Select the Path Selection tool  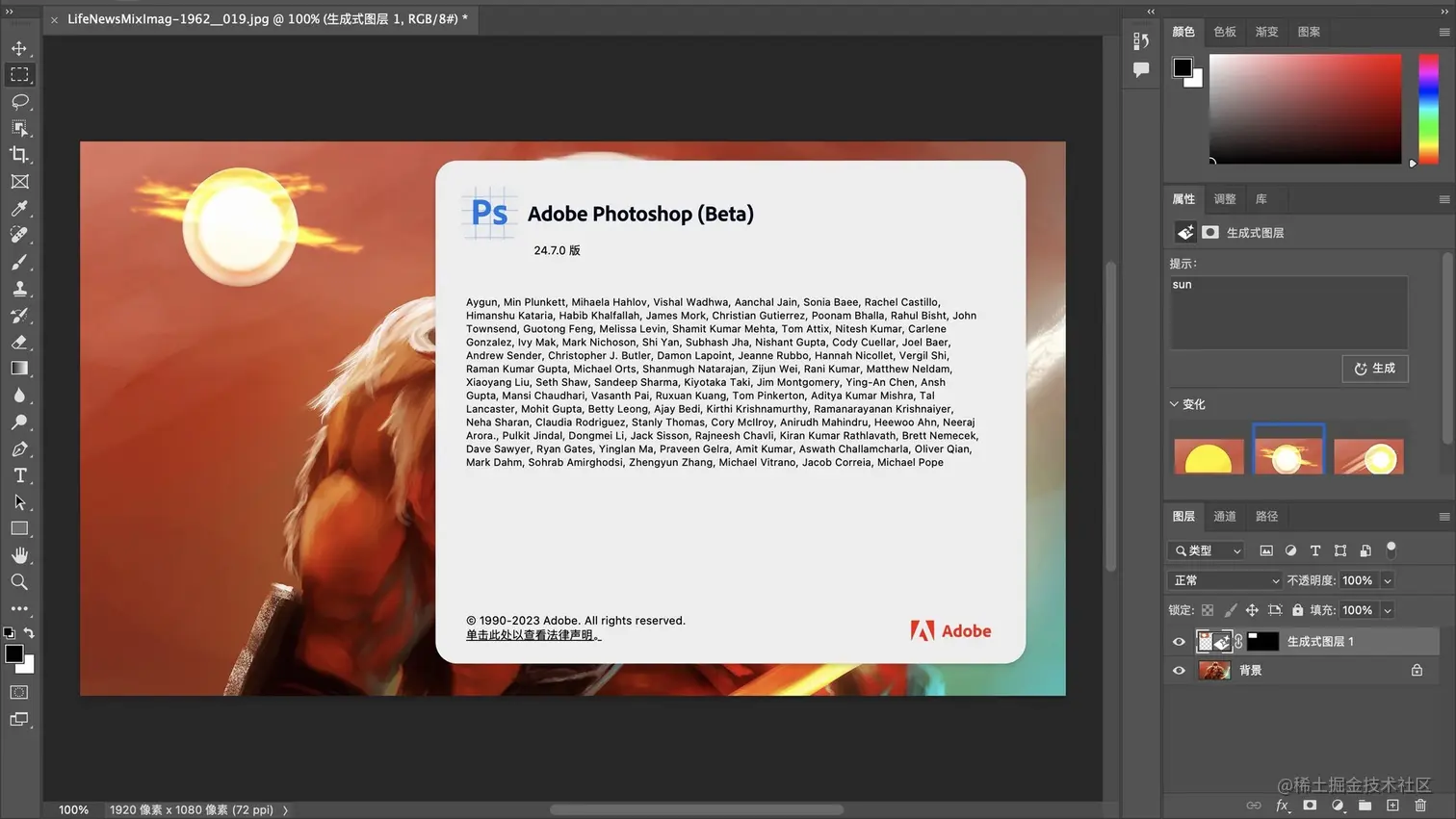[19, 502]
